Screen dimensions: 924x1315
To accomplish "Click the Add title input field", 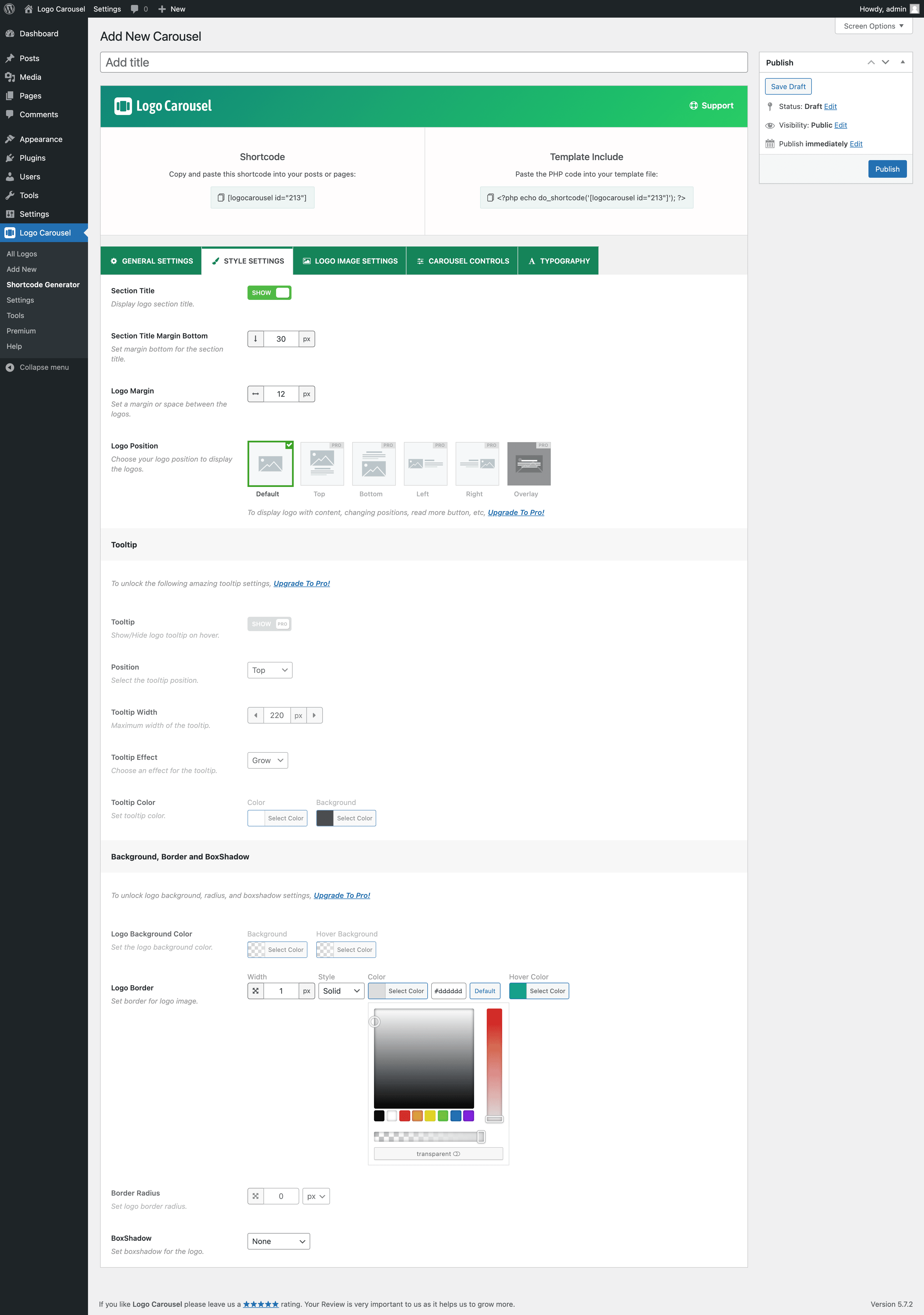I will 424,62.
